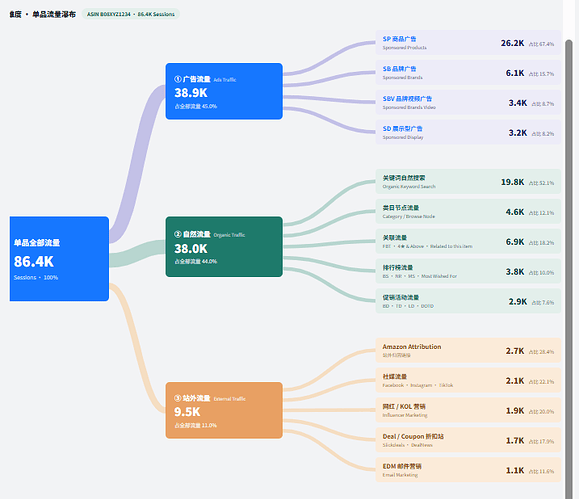Click the 单品全部流量 86.4K root node
The height and width of the screenshot is (499, 579).
click(x=59, y=259)
